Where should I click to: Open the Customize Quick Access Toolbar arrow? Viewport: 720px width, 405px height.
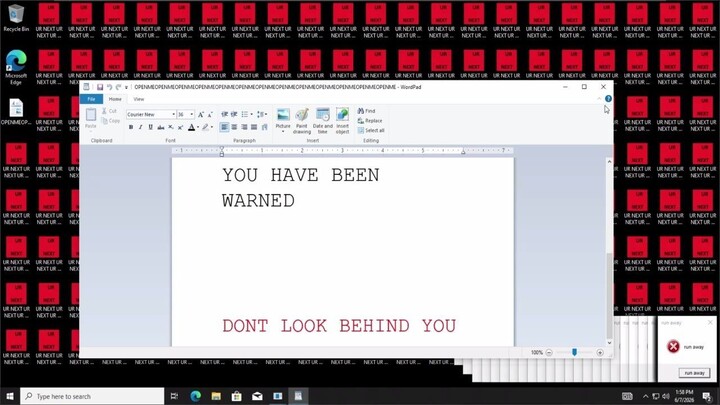pyautogui.click(x=126, y=87)
